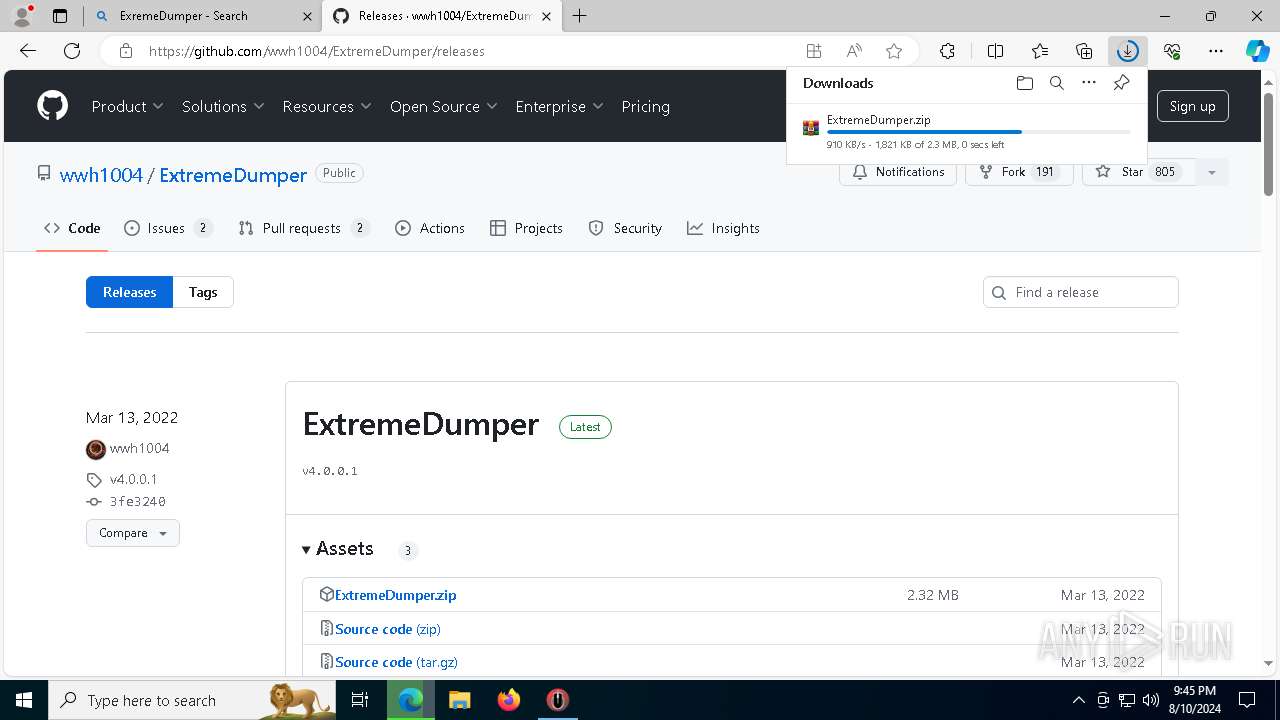Open Browser essentials icon
The image size is (1280, 720).
(x=1172, y=51)
